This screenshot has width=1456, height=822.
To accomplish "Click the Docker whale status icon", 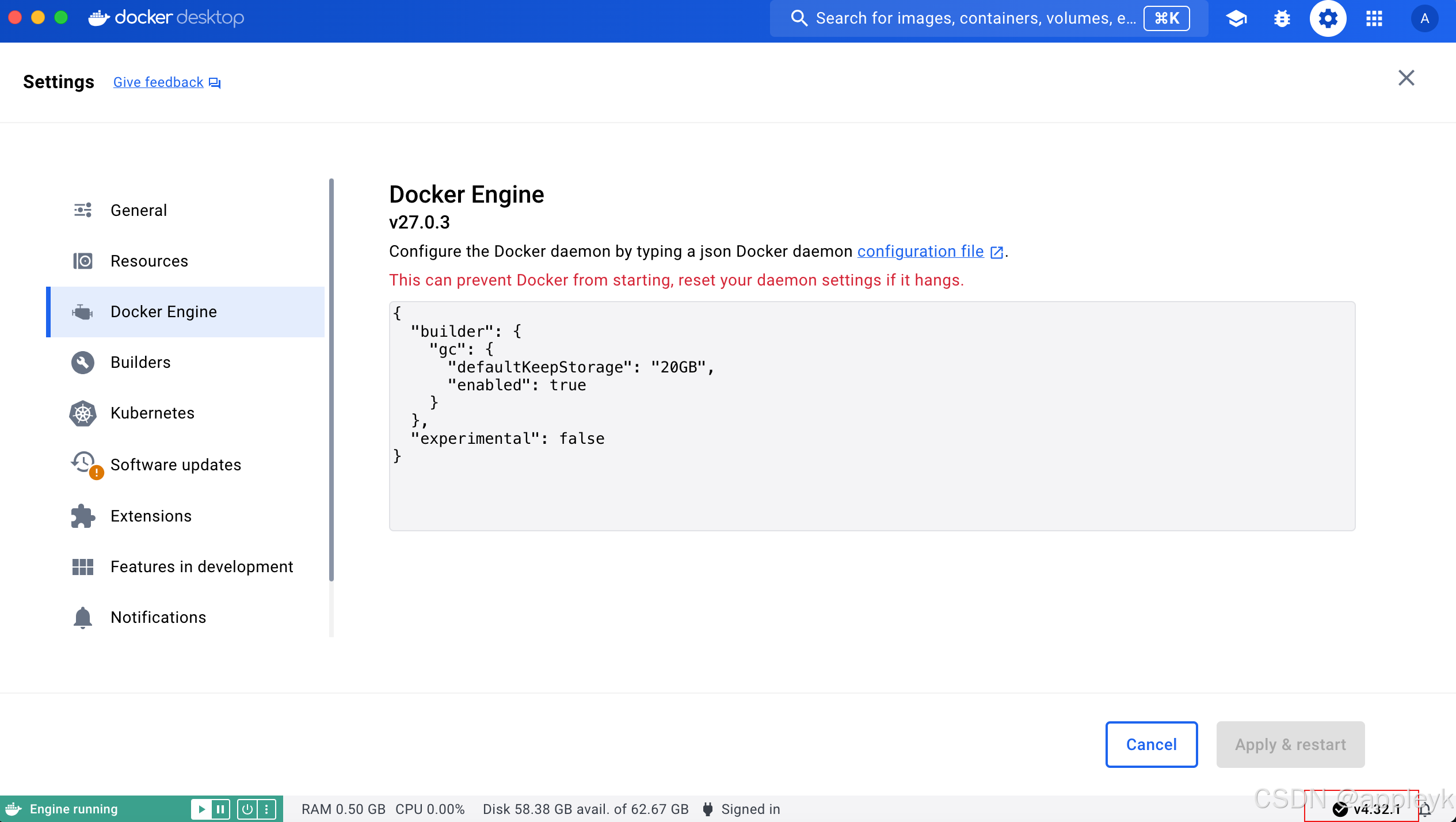I will tap(14, 809).
